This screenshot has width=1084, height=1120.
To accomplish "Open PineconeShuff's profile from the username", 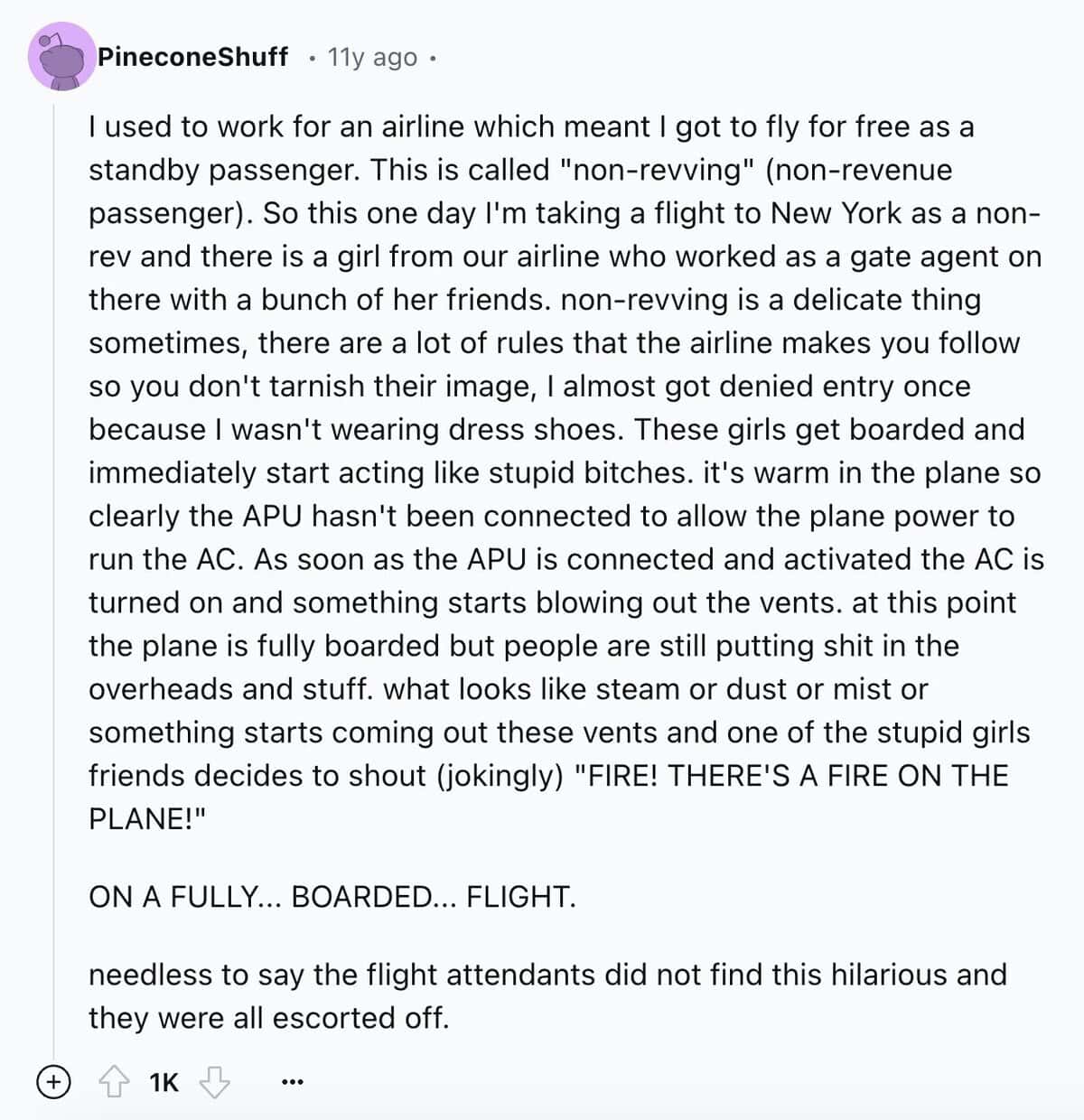I will coord(194,57).
